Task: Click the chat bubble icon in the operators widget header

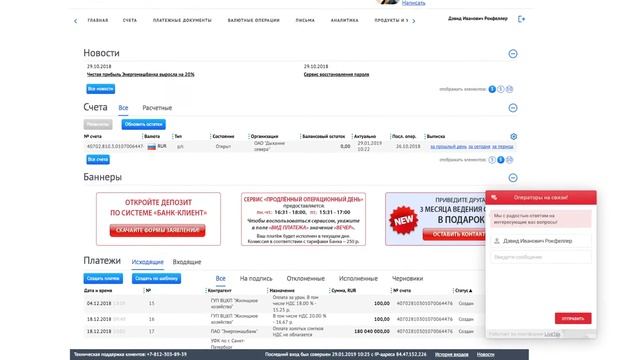Action: (x=494, y=198)
